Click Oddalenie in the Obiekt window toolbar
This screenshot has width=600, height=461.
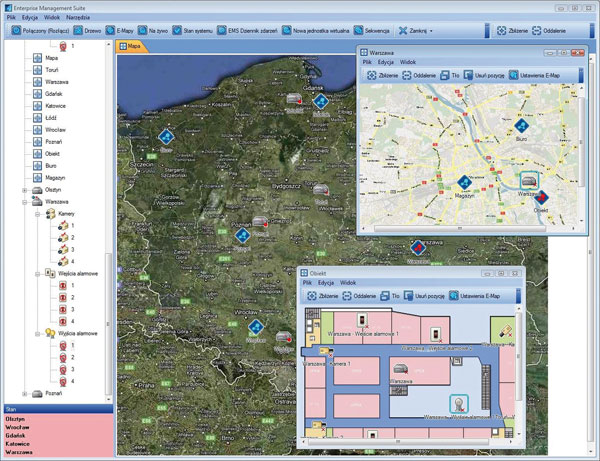coord(359,296)
